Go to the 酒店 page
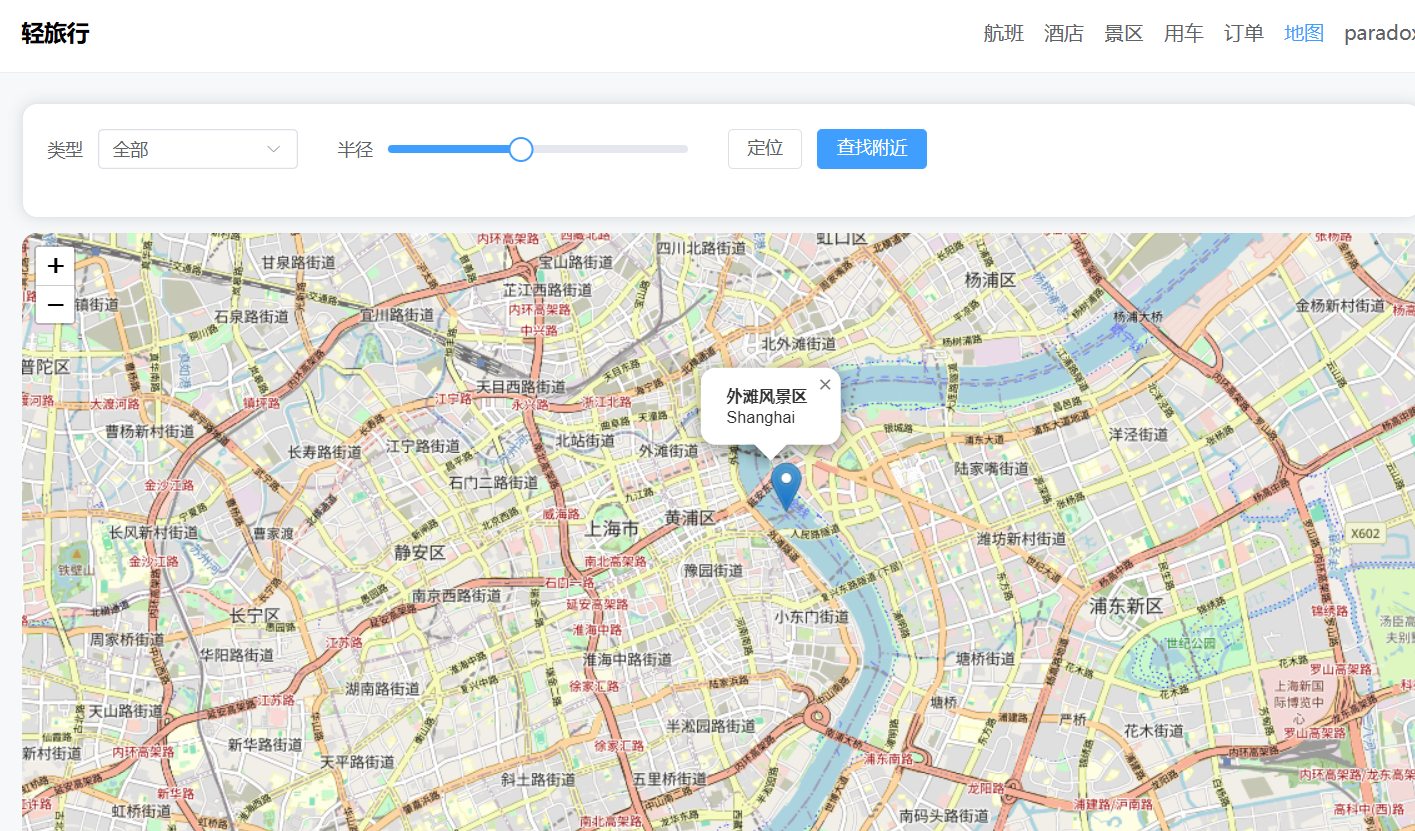The height and width of the screenshot is (831, 1415). coord(1064,33)
